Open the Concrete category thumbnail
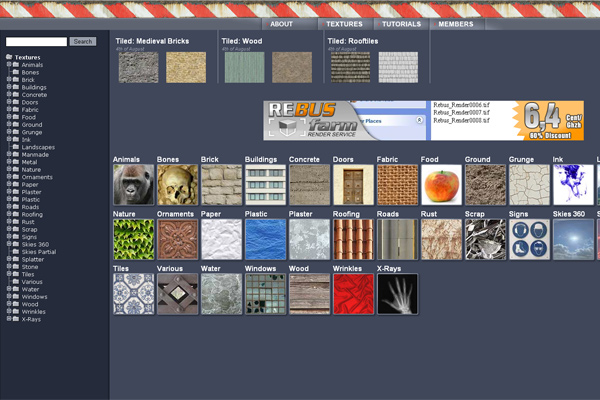The image size is (600, 400). click(310, 185)
